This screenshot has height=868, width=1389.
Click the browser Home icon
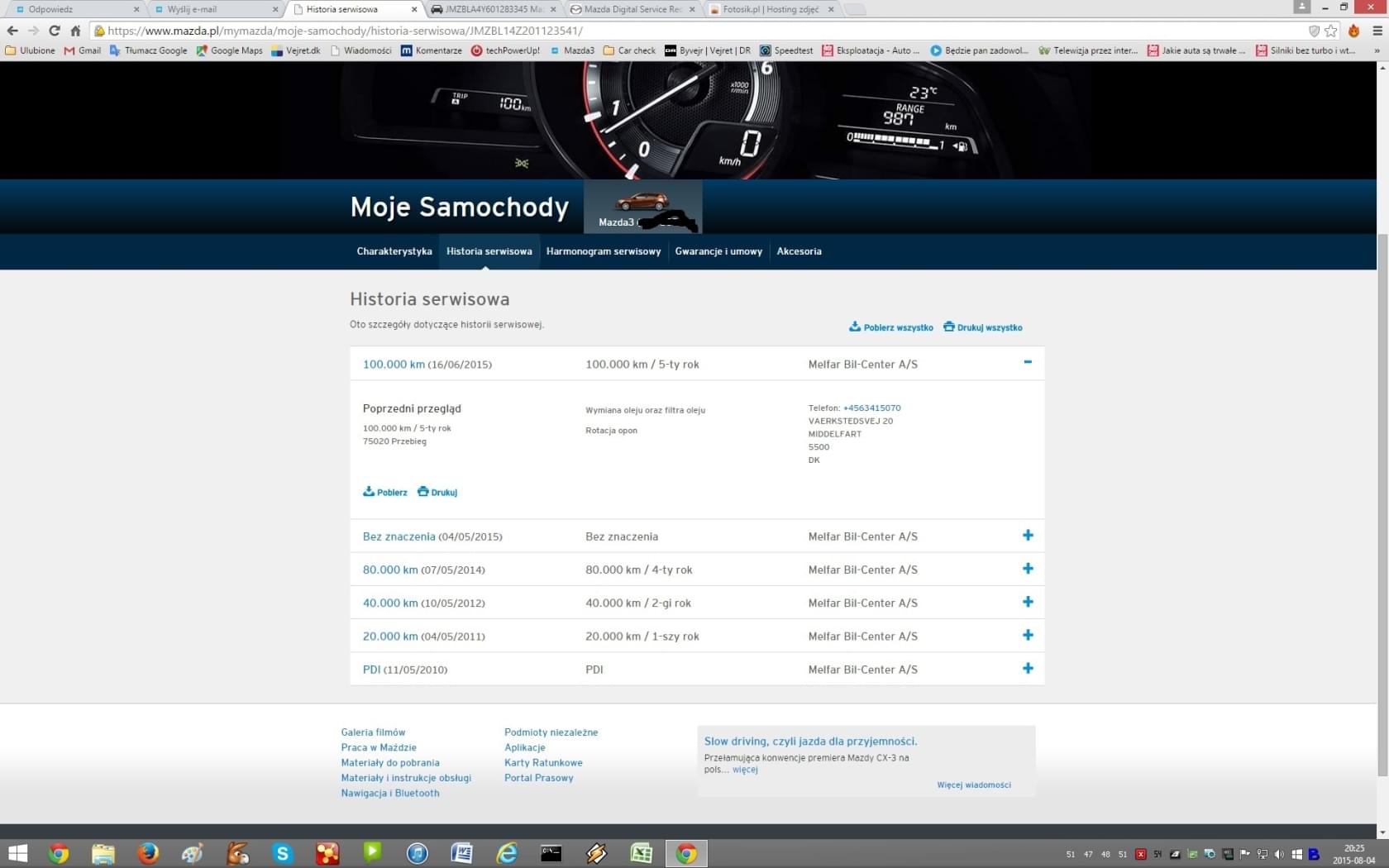pos(75,31)
